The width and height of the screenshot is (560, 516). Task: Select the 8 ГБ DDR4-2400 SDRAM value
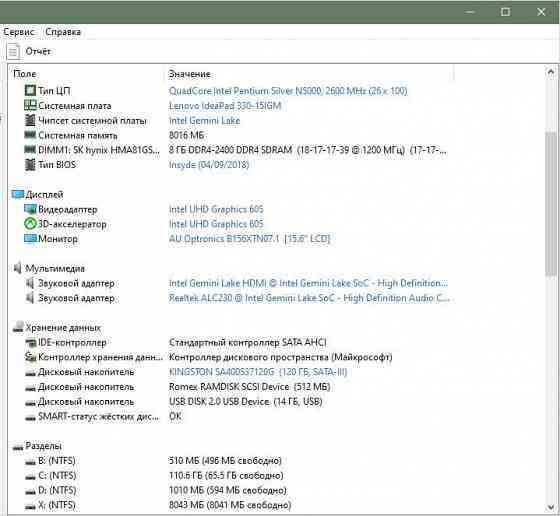(308, 150)
